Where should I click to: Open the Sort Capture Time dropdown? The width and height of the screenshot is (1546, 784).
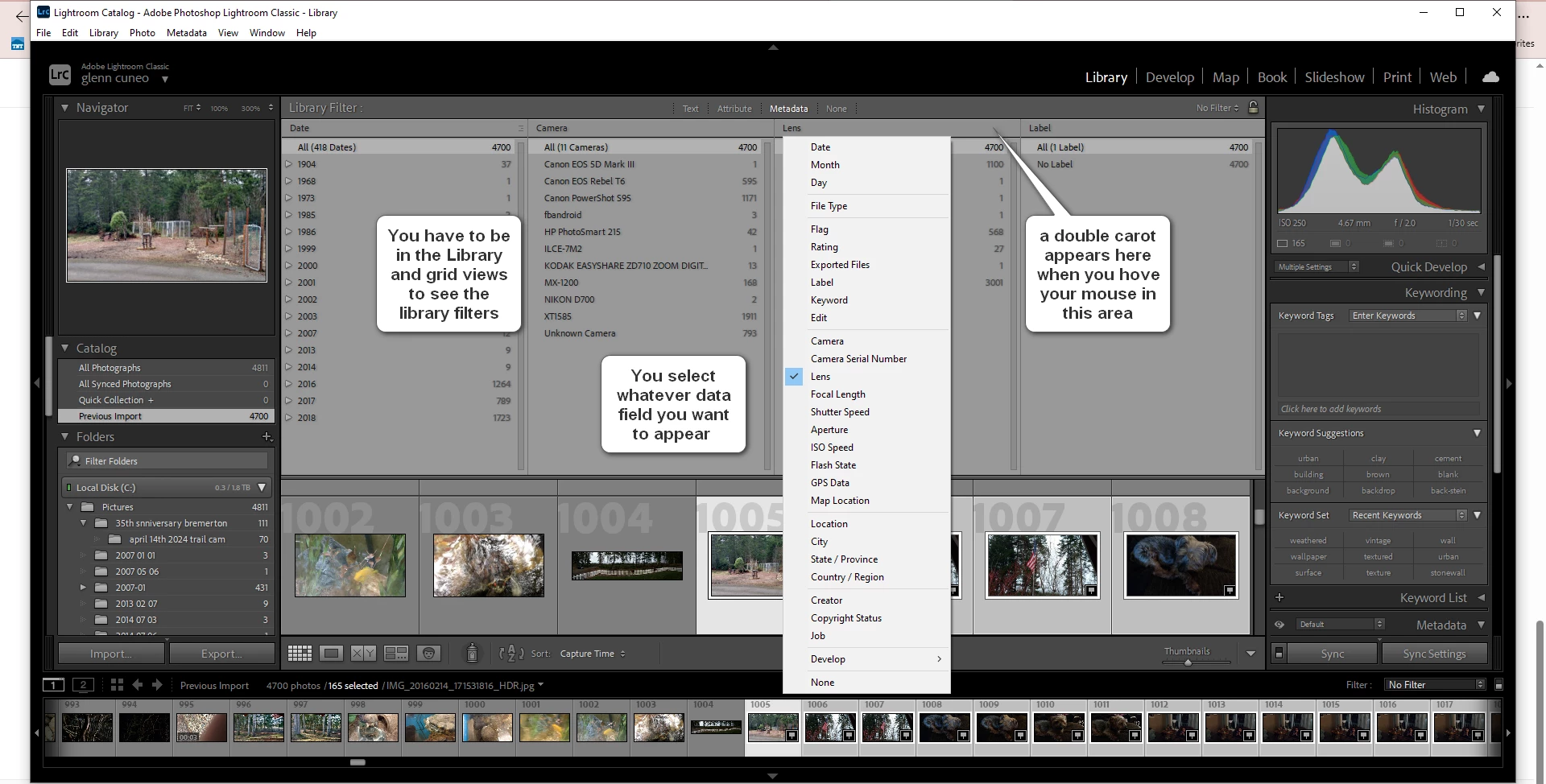click(593, 654)
